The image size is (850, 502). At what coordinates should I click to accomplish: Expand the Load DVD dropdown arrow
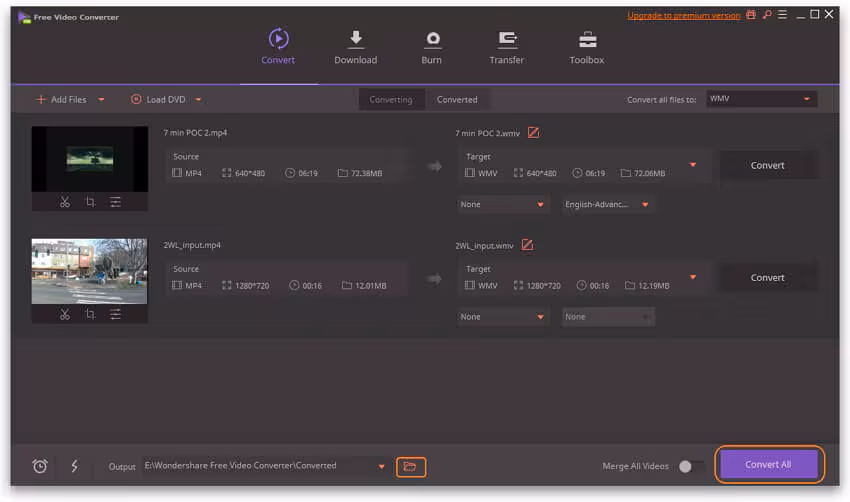198,100
